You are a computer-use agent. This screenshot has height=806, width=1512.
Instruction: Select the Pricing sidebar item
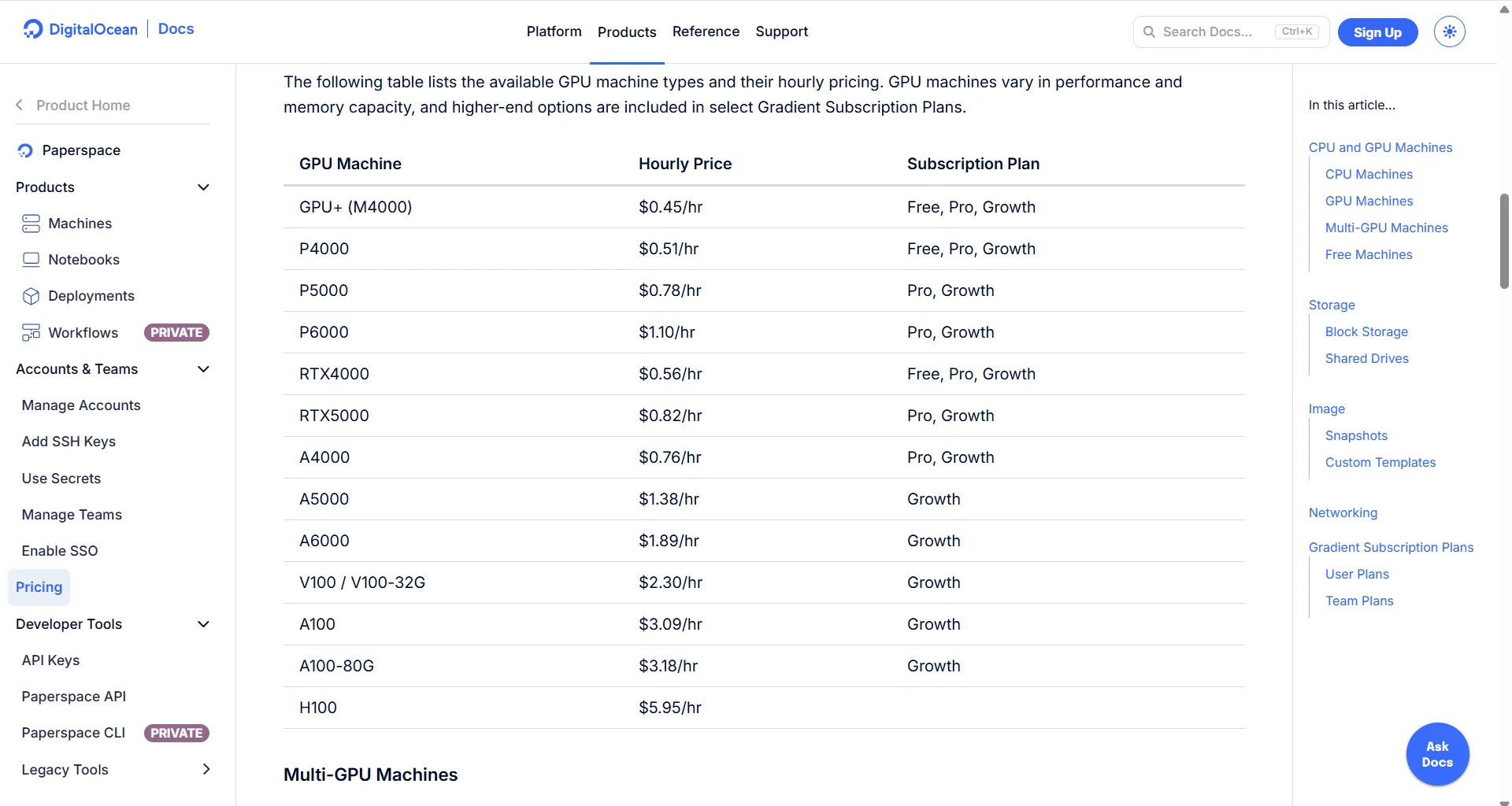click(39, 587)
